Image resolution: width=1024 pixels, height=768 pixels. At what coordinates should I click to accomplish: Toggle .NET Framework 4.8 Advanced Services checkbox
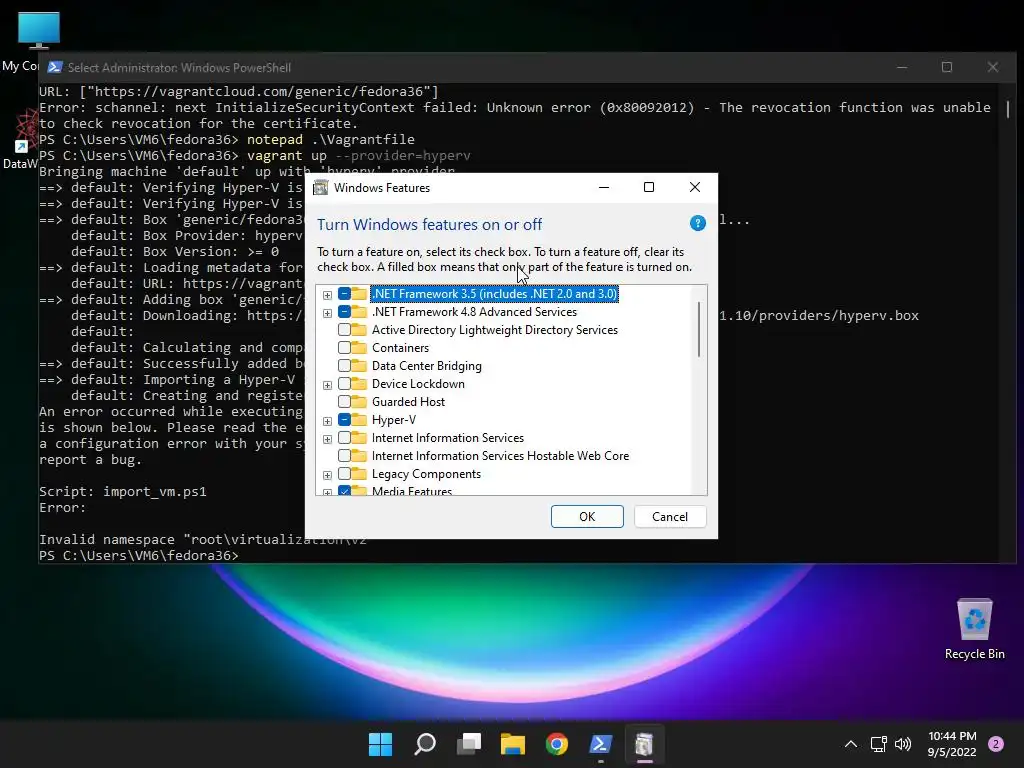click(344, 312)
